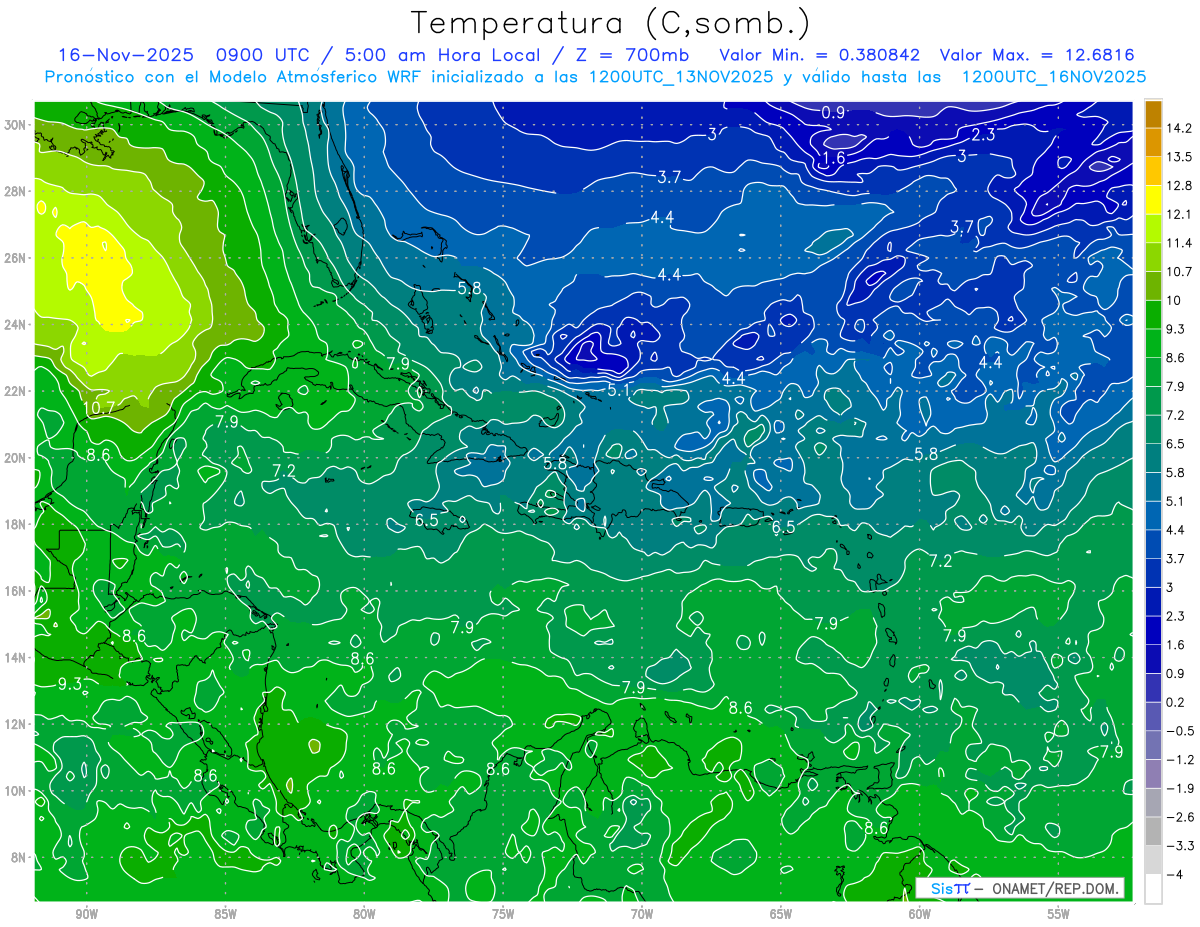Click the '2.3' contour label on map
Viewport: 1200px width, 927px height.
(983, 134)
